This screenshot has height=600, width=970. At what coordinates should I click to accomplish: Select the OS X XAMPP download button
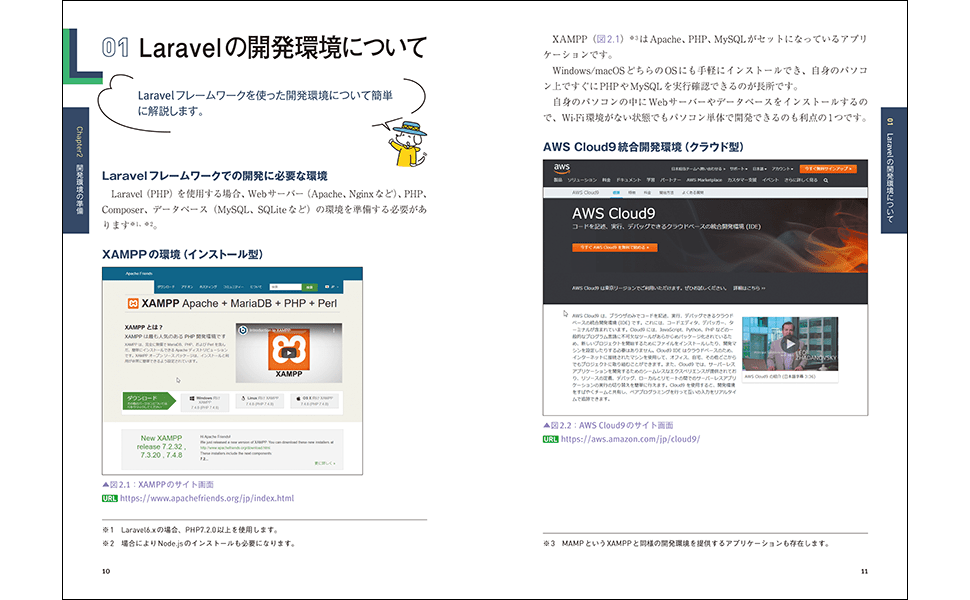point(315,401)
